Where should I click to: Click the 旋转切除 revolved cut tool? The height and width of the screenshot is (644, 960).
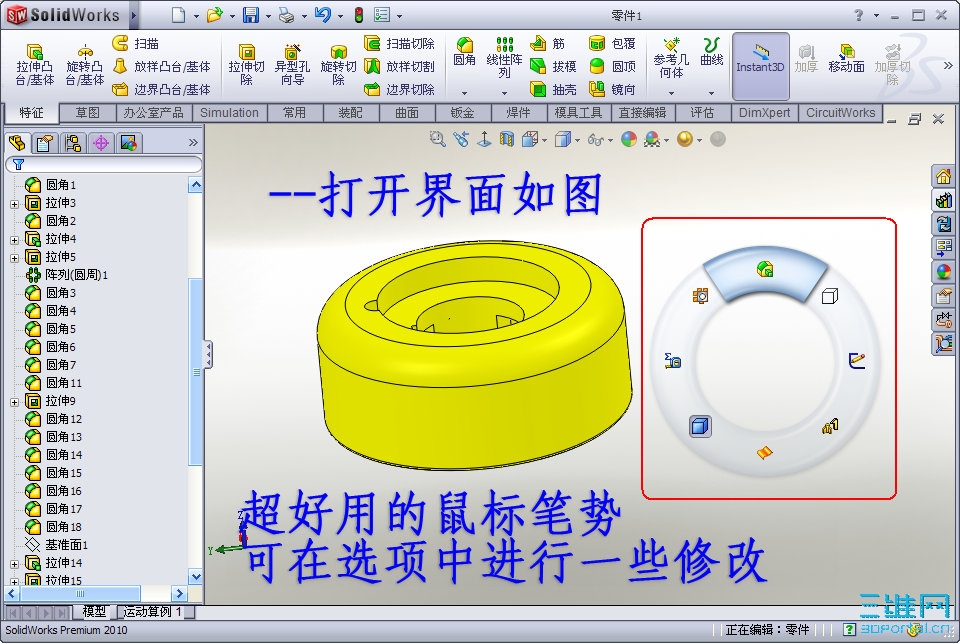(x=338, y=64)
